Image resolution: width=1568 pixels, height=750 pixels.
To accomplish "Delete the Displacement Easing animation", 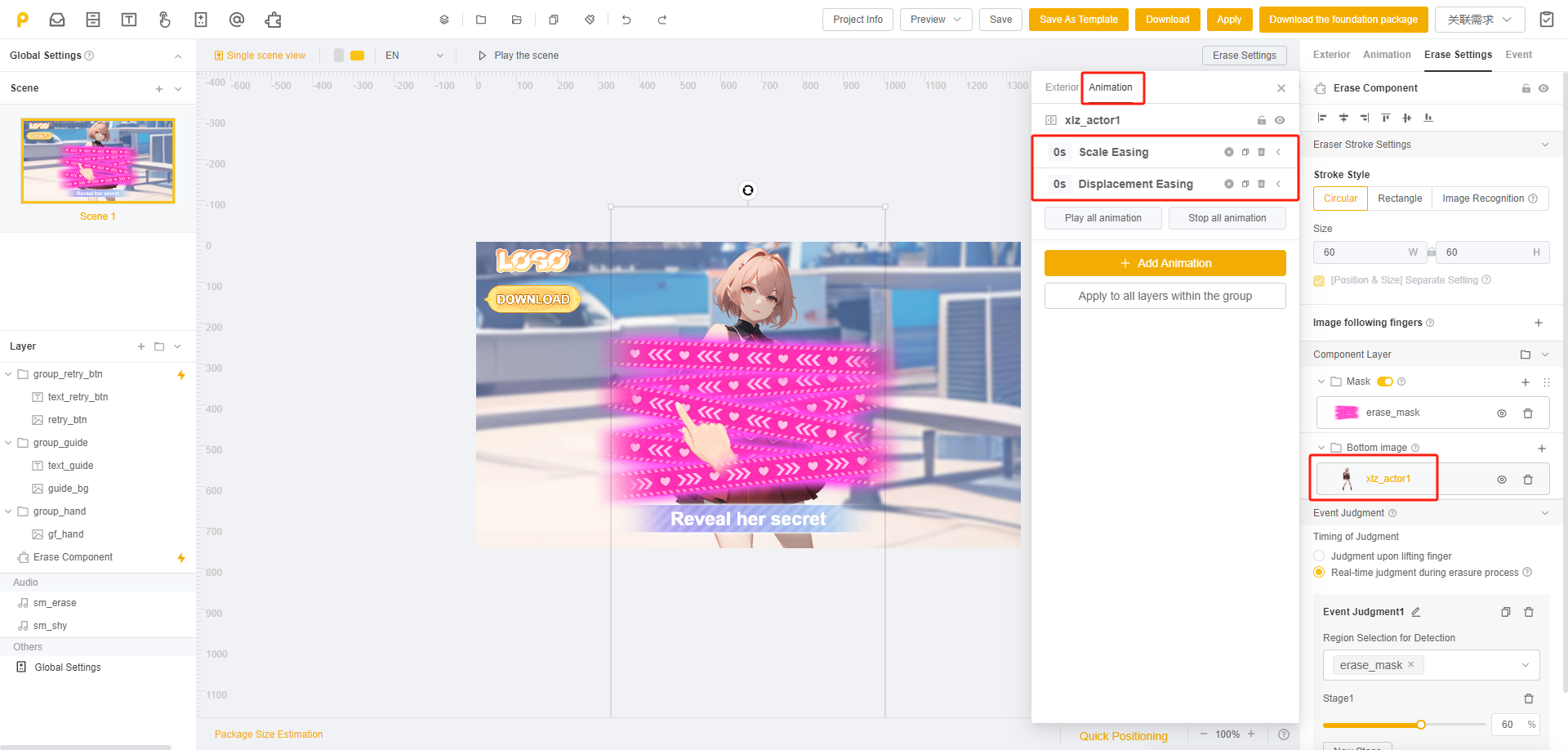I will (x=1261, y=184).
